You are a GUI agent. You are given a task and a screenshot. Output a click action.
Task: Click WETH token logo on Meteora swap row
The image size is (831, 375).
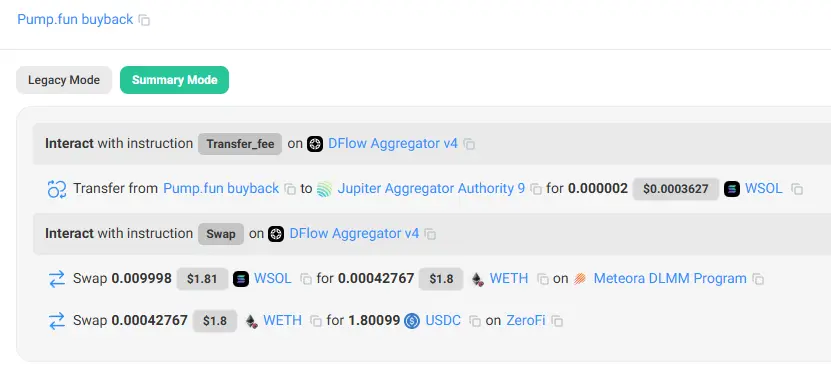click(478, 279)
